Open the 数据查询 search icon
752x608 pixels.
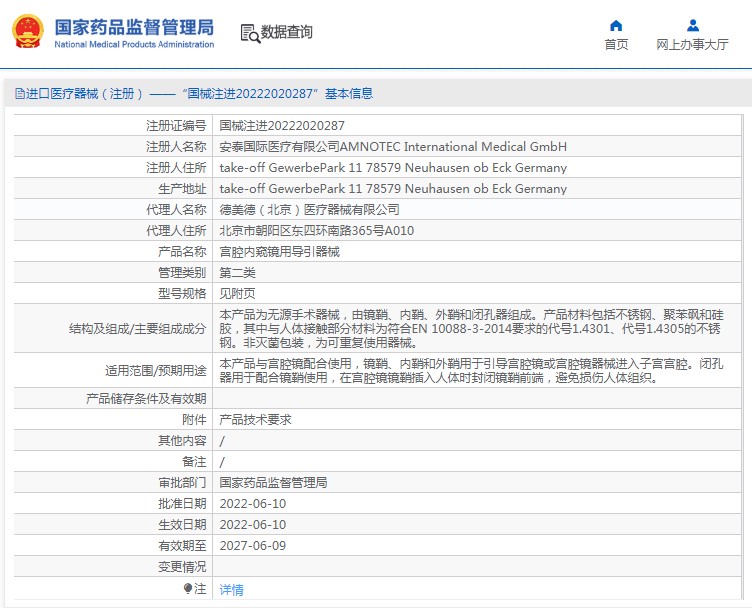point(250,33)
